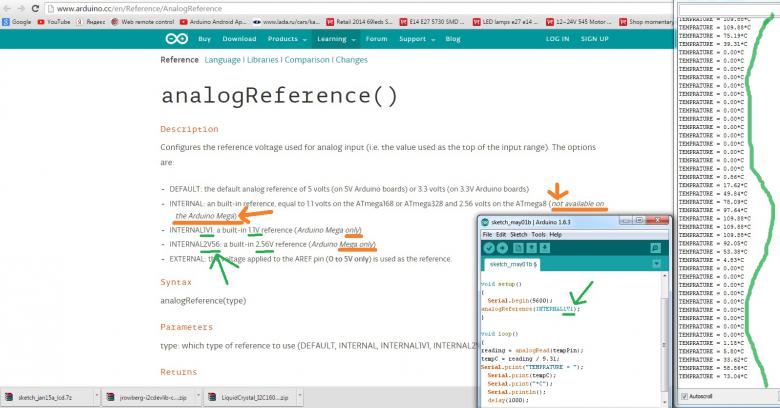The height and width of the screenshot is (408, 780).
Task: Click the New sketch icon in Arduino IDE
Action: click(x=518, y=248)
